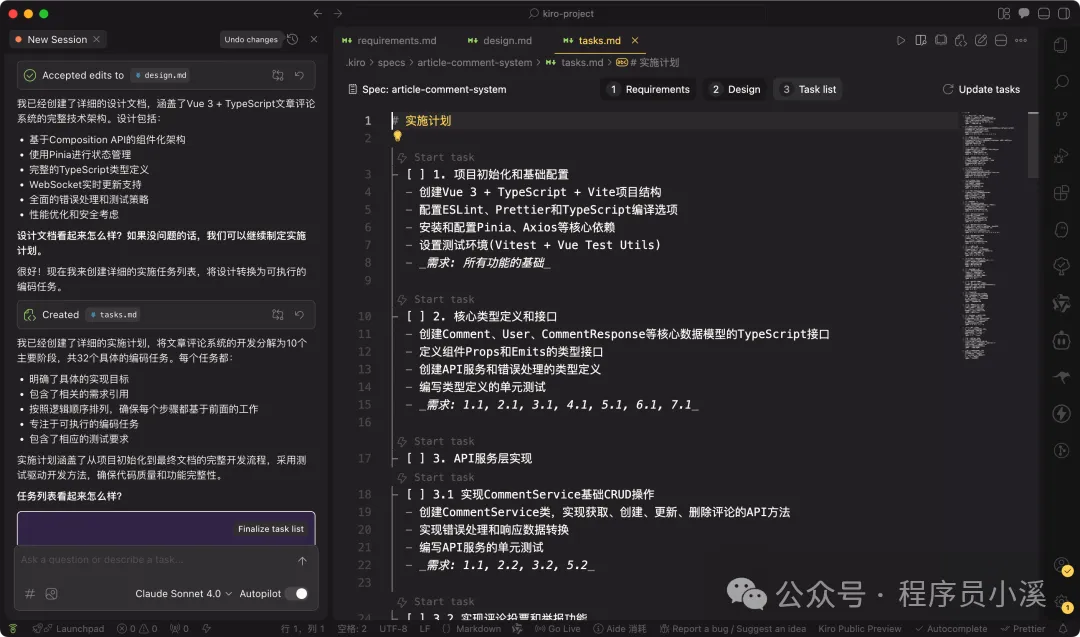The height and width of the screenshot is (637, 1080).
Task: Click the lightning bolt icon in right sidebar
Action: [x=1062, y=413]
